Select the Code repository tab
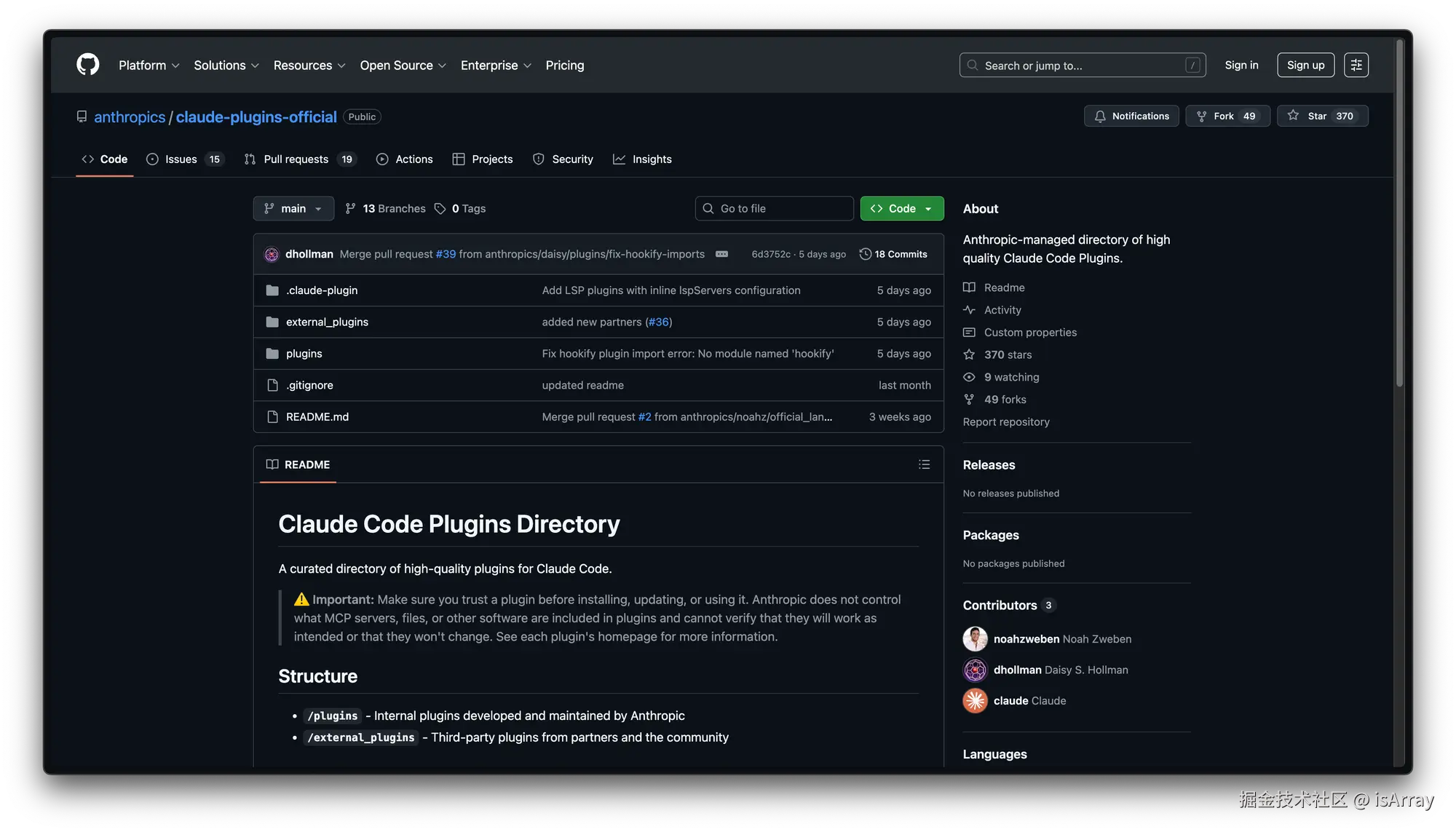Image resolution: width=1456 pixels, height=832 pixels. pyautogui.click(x=105, y=159)
